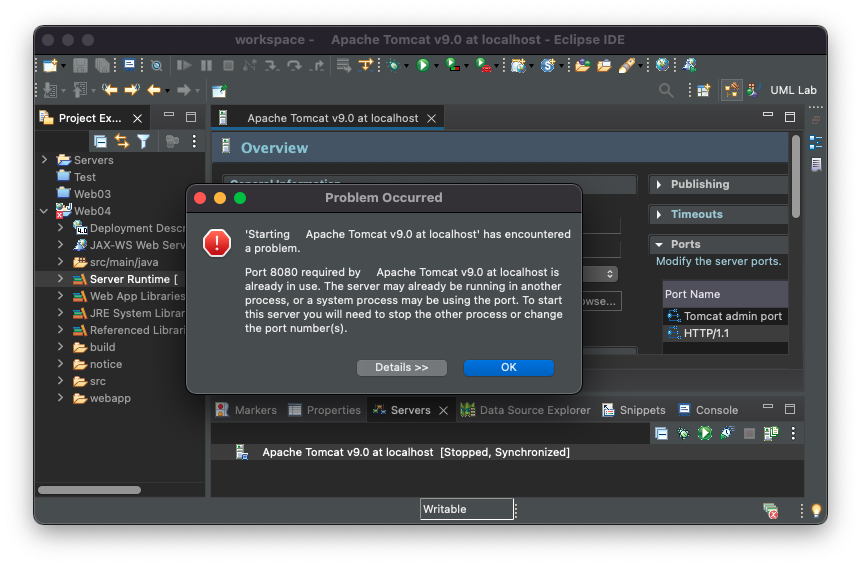Click the search magnifier icon in toolbar
Image resolution: width=861 pixels, height=566 pixels.
666,90
